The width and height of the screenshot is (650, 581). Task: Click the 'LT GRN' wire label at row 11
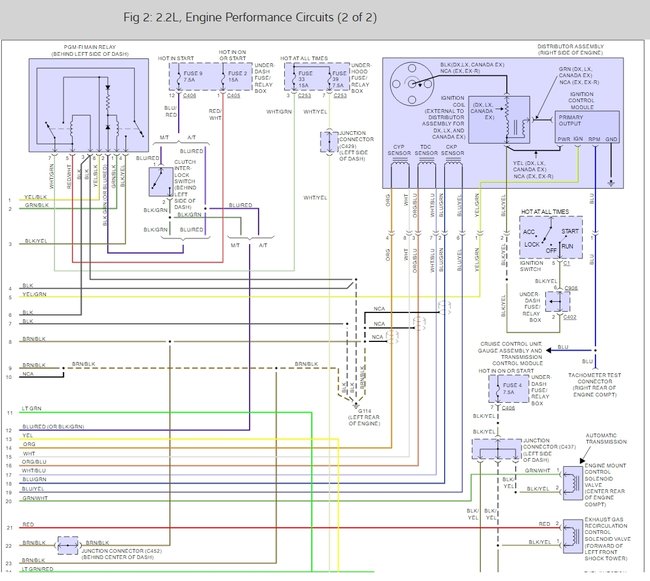click(x=32, y=409)
